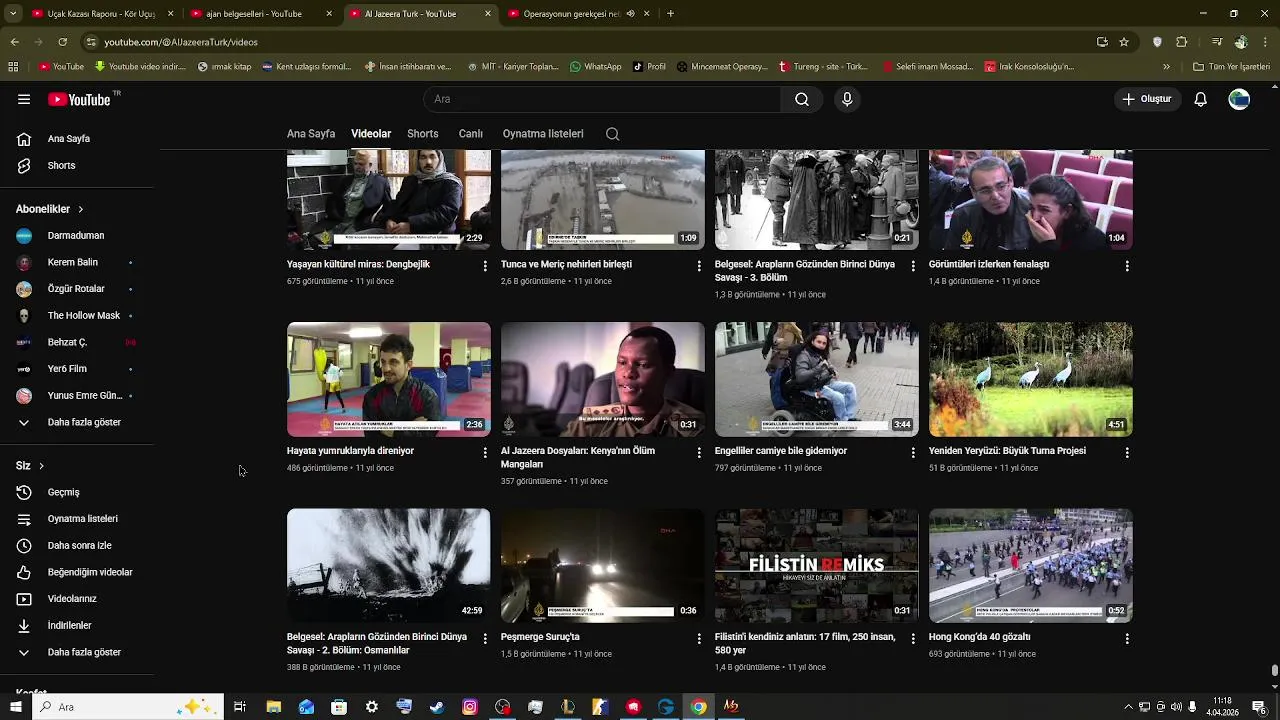Screen dimensions: 1280x720
Task: Close the Al Jazeera Turk browser tab
Action: [x=488, y=14]
